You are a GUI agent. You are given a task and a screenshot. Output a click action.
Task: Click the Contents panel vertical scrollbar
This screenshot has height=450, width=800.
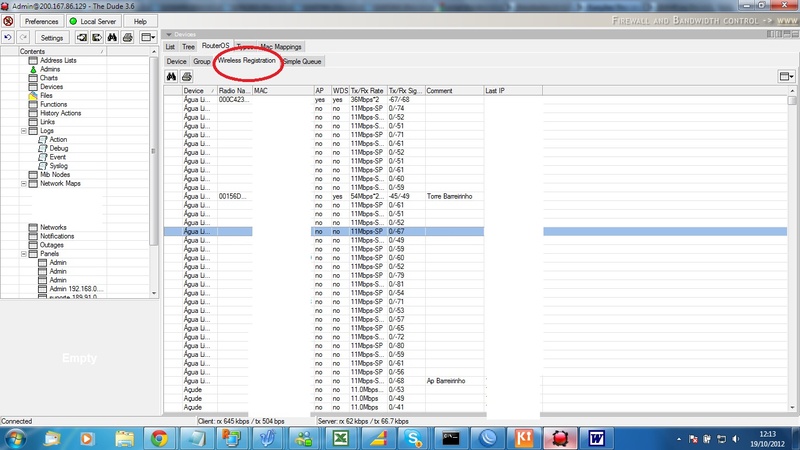coord(154,151)
